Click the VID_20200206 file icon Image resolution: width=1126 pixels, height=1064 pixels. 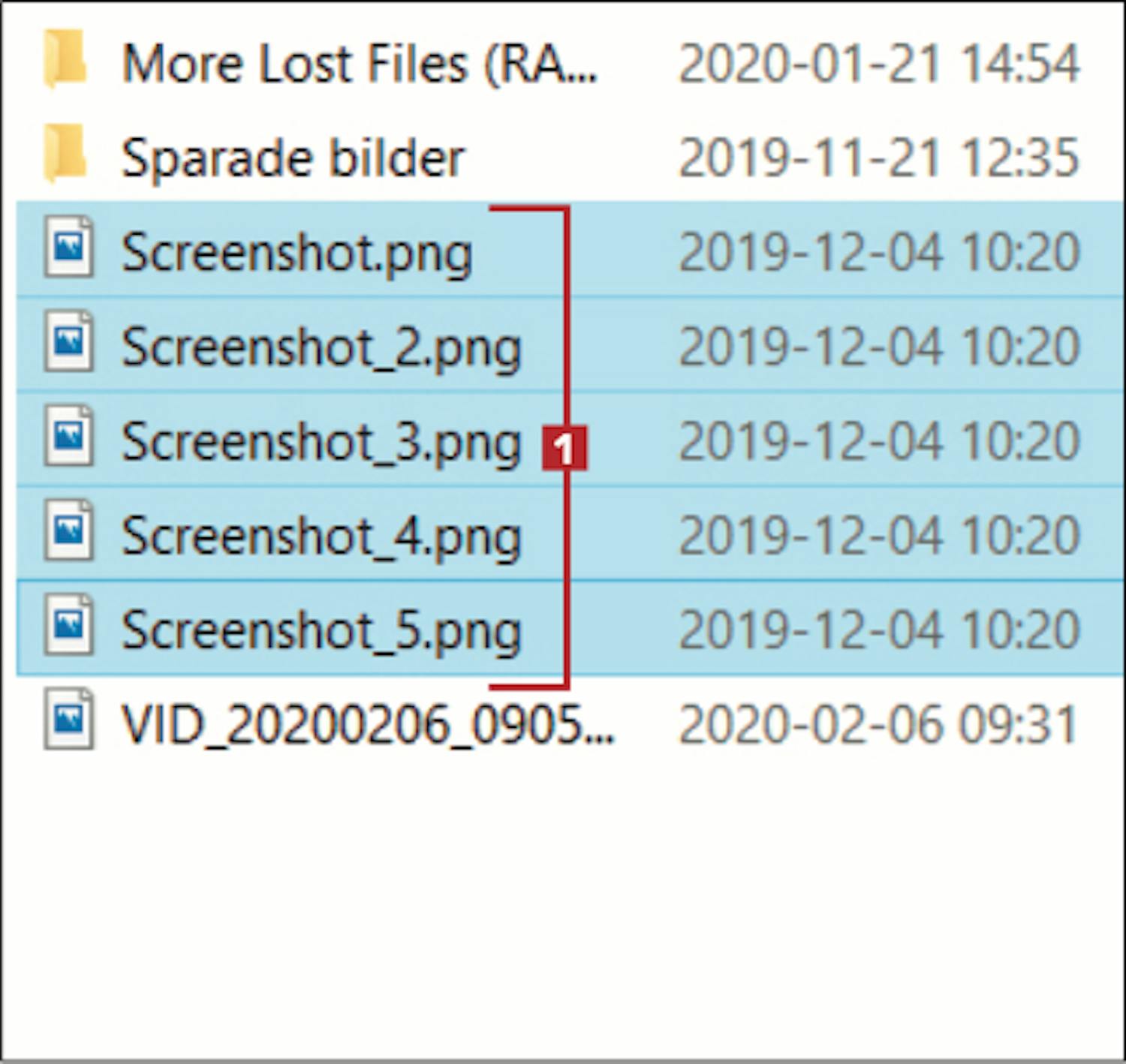(x=69, y=720)
